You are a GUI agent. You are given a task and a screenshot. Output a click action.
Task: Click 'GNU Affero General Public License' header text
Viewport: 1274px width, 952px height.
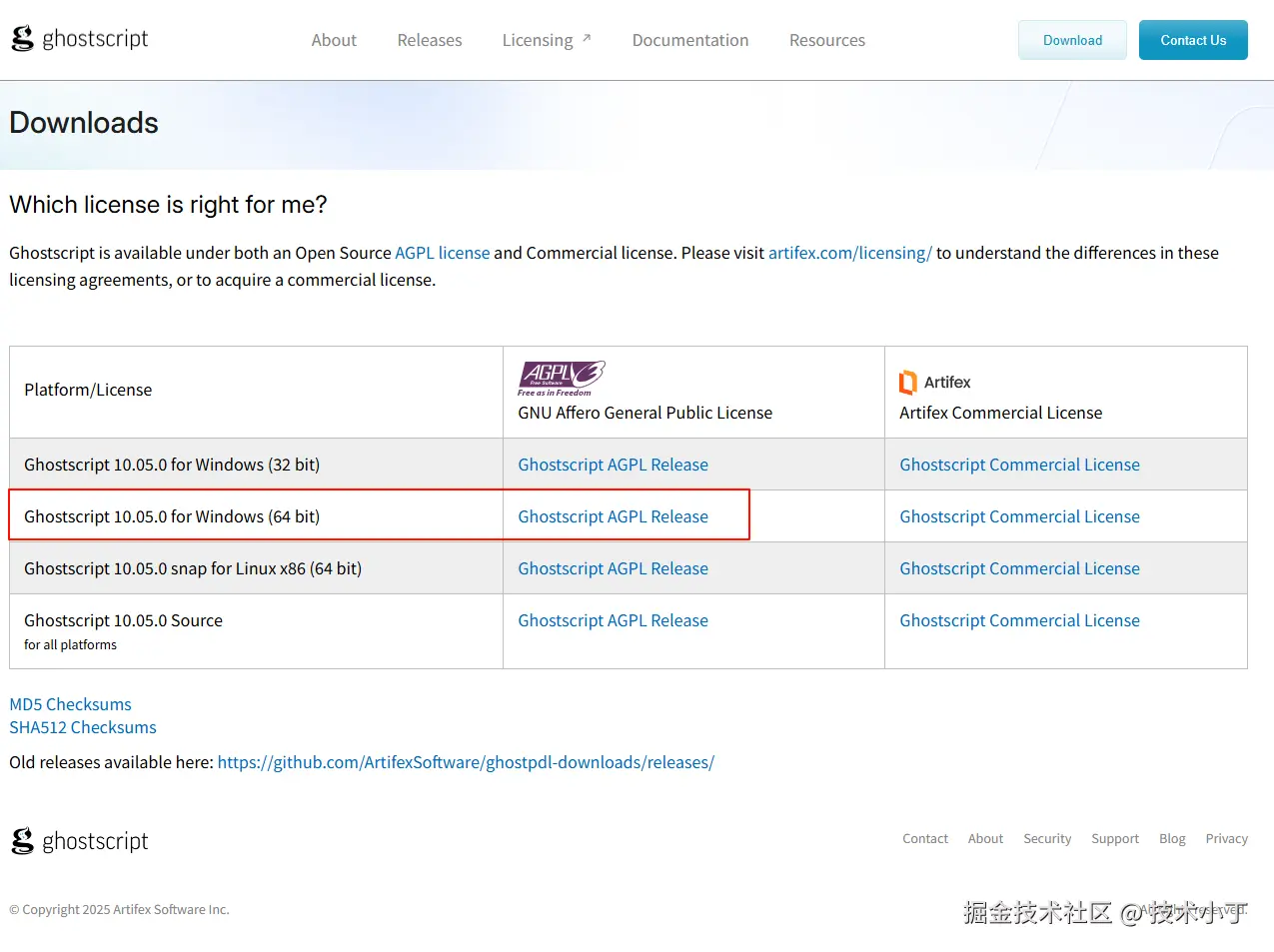click(644, 413)
